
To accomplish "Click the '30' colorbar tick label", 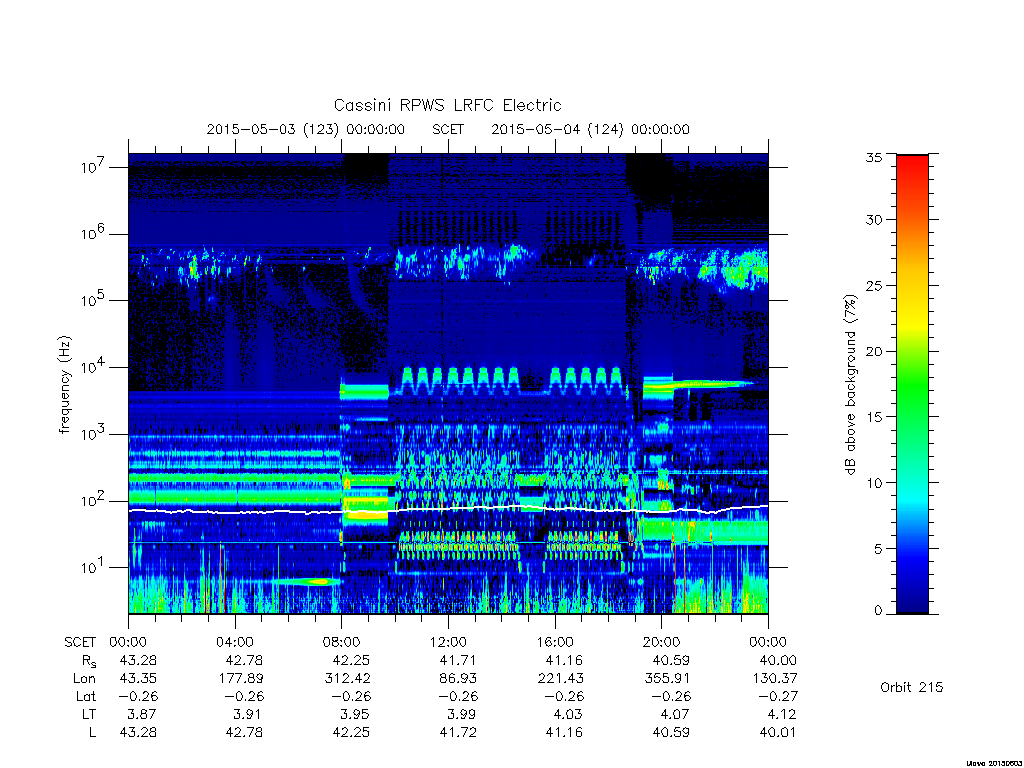I will (x=874, y=219).
